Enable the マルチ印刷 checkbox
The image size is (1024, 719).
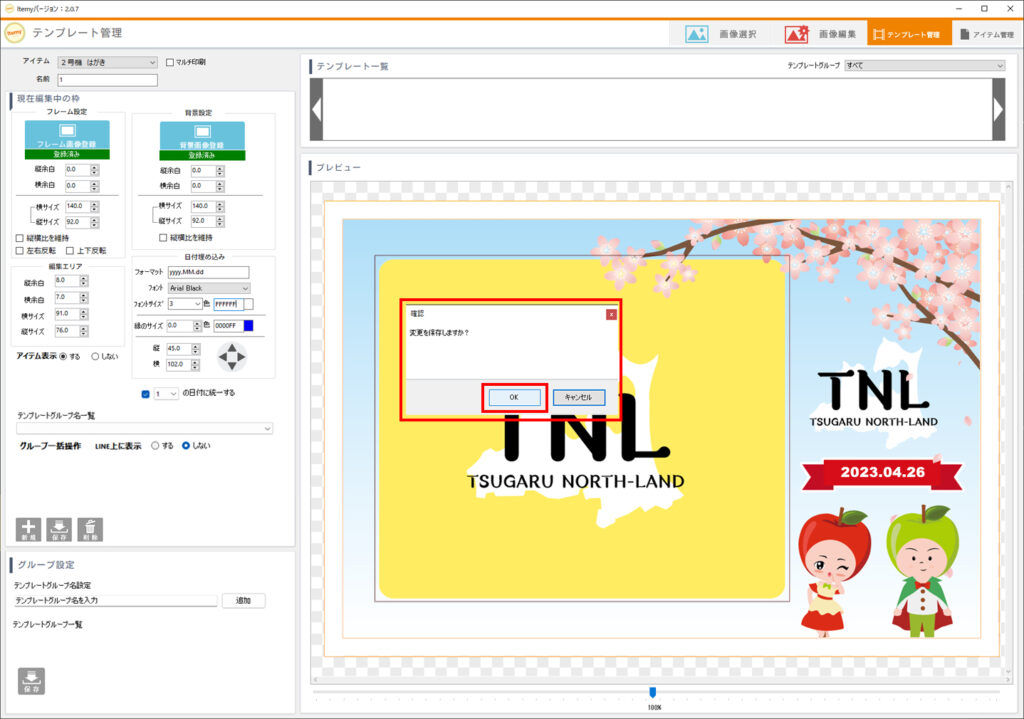170,62
